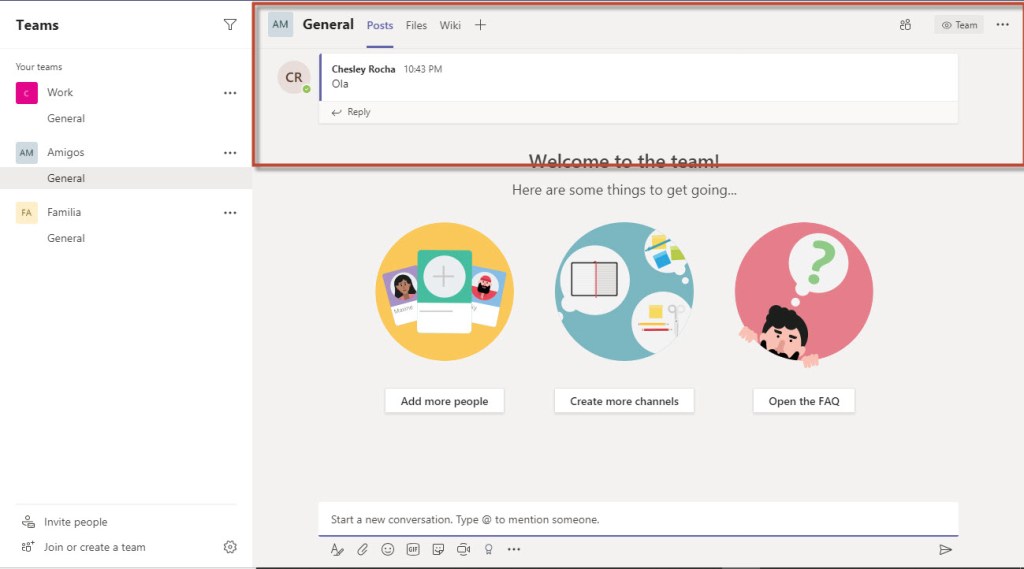Click the Create more channels button

tap(624, 401)
